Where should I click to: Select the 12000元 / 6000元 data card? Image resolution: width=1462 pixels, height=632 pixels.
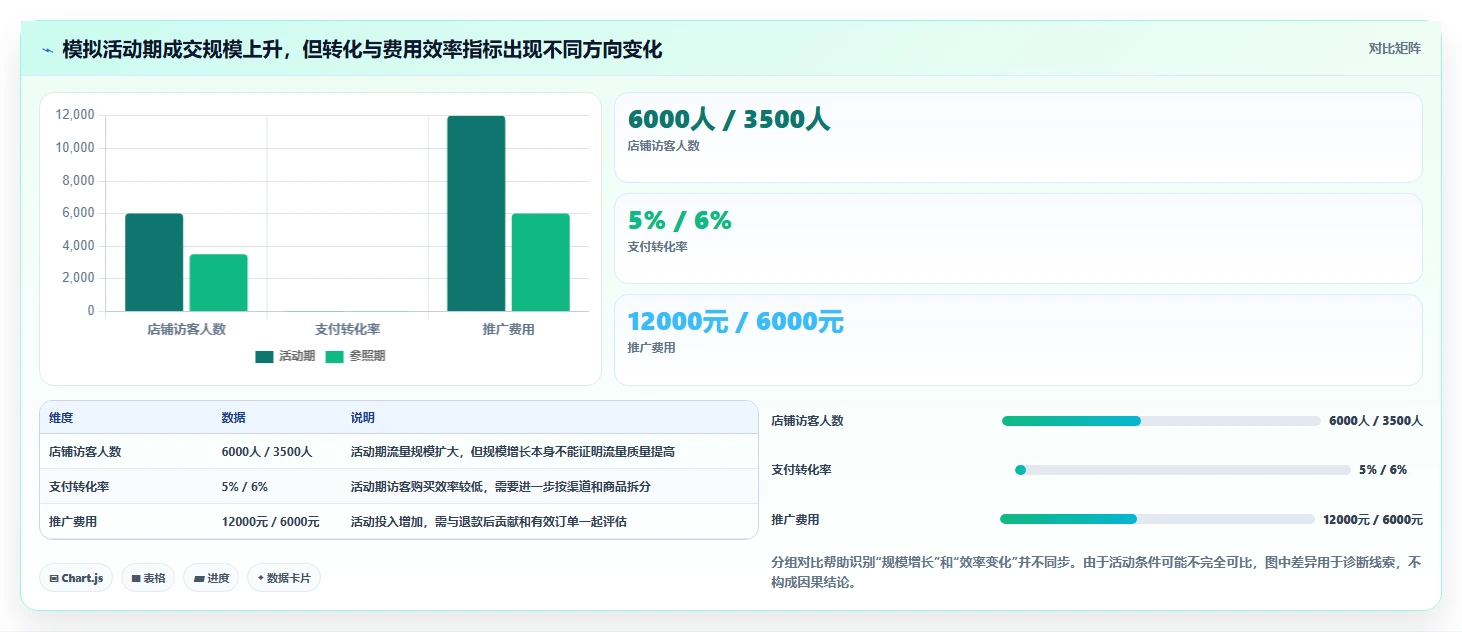pyautogui.click(x=1018, y=340)
